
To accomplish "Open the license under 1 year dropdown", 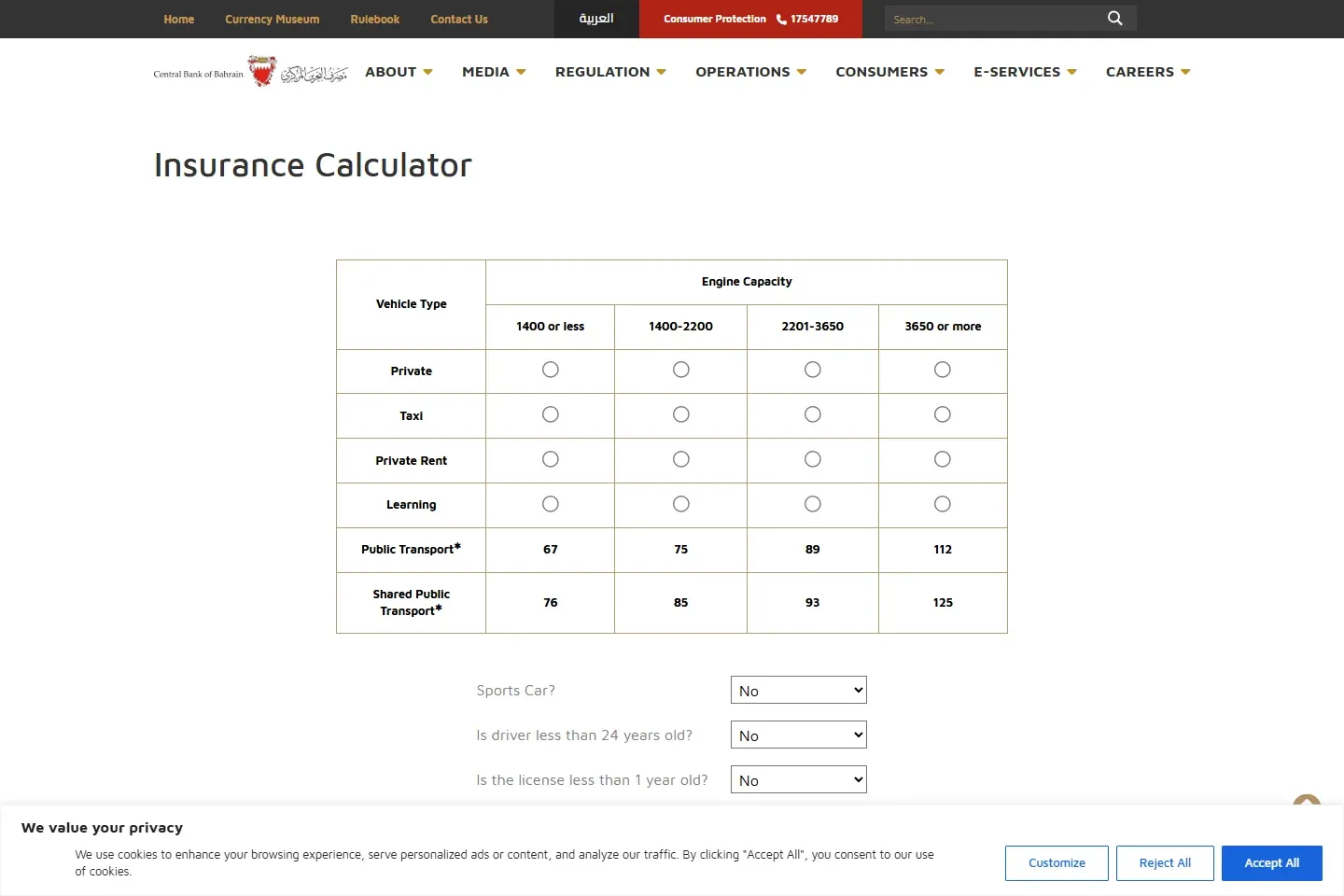I will [x=799, y=779].
